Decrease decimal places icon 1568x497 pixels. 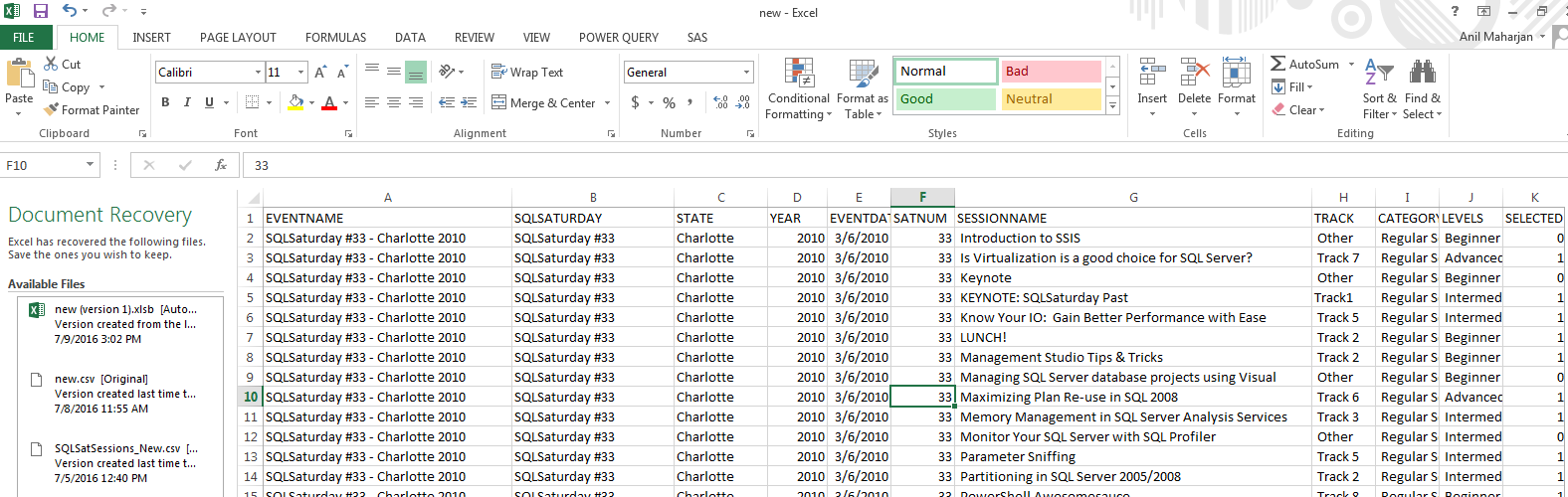pyautogui.click(x=743, y=102)
